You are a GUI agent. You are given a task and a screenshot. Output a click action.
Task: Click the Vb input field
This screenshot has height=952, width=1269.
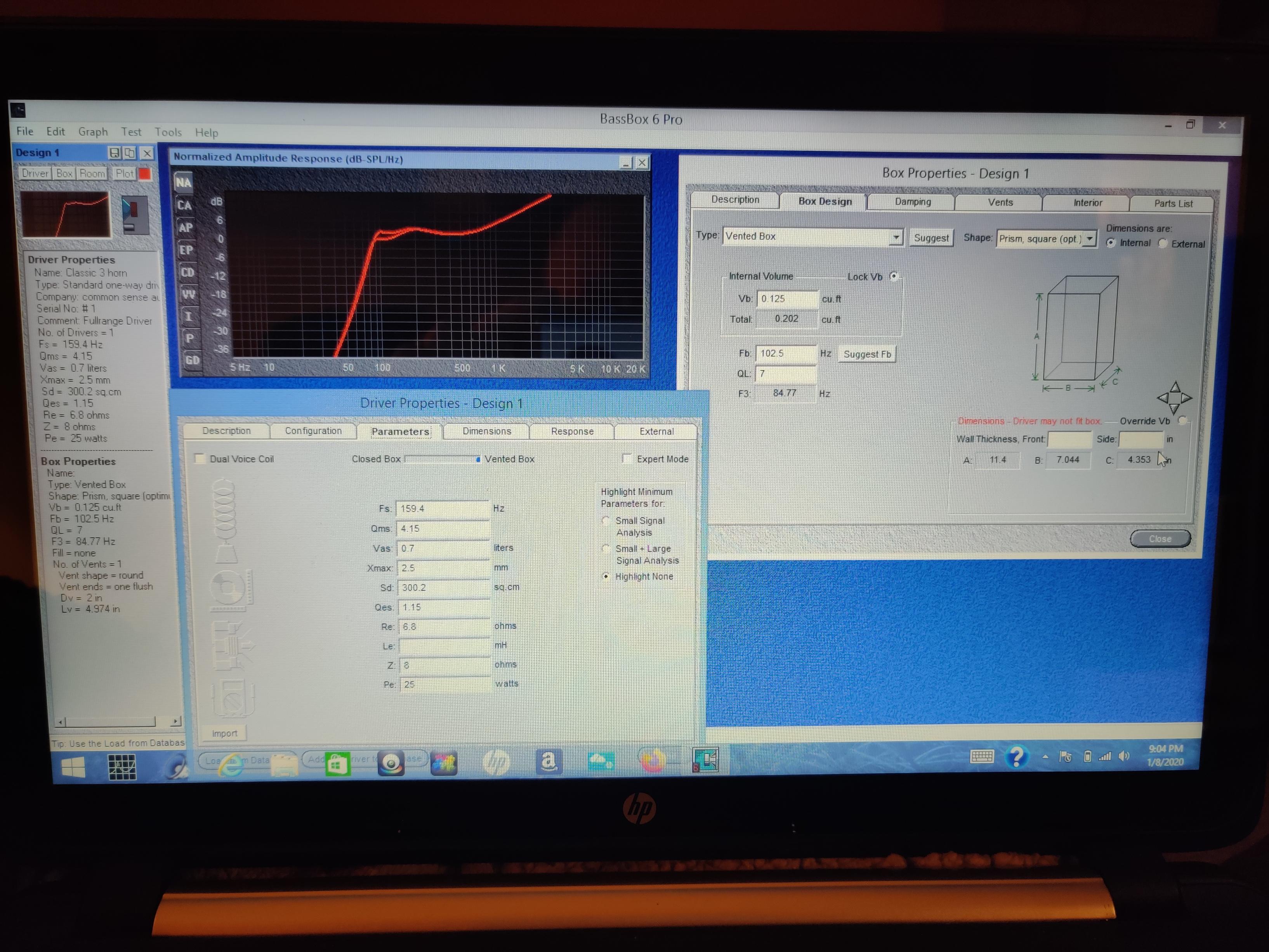tap(787, 299)
